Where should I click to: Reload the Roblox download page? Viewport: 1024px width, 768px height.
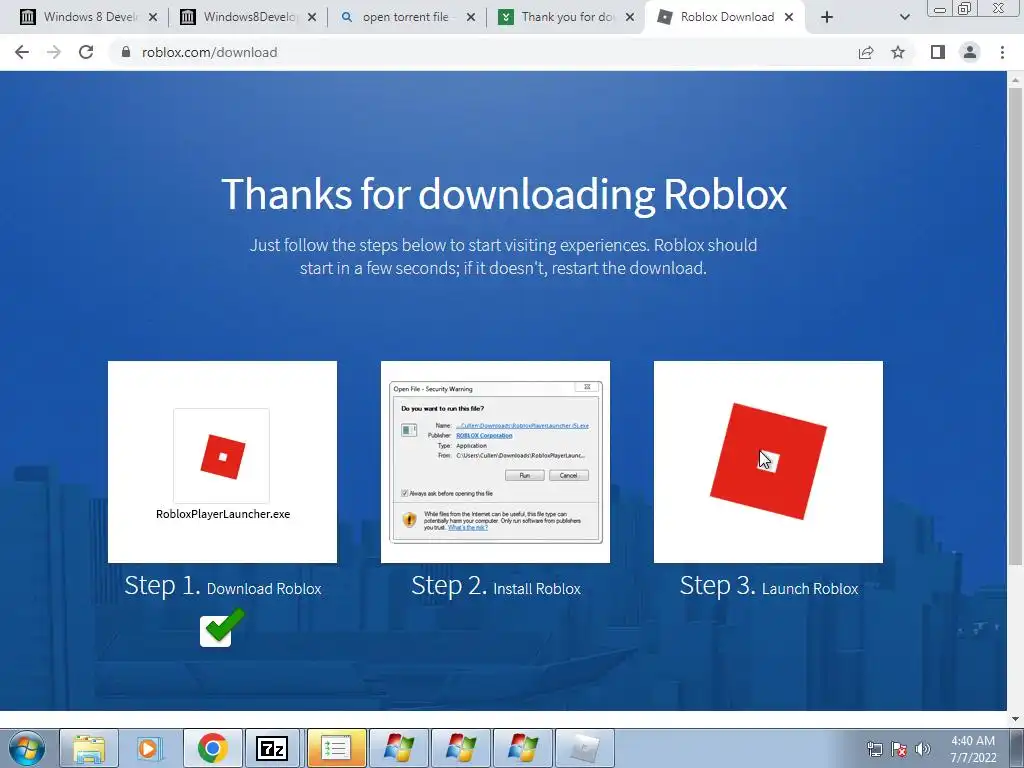click(x=86, y=52)
